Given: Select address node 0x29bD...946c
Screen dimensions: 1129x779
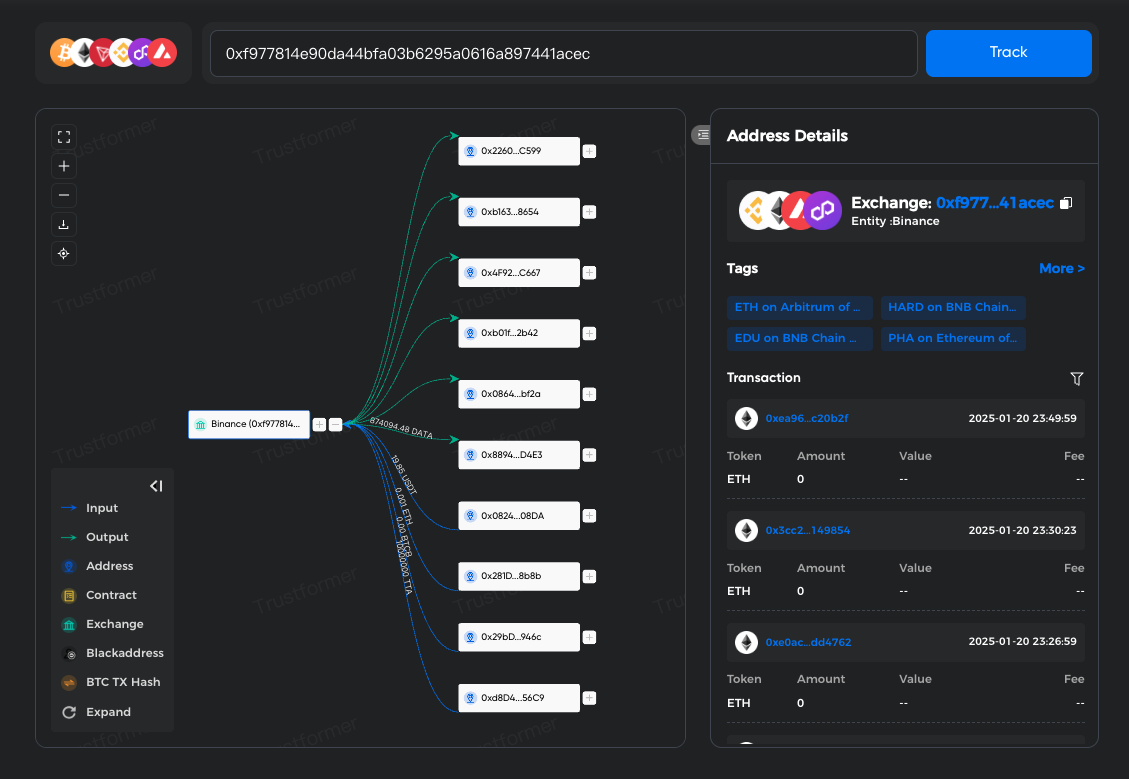Looking at the screenshot, I should click(x=519, y=637).
